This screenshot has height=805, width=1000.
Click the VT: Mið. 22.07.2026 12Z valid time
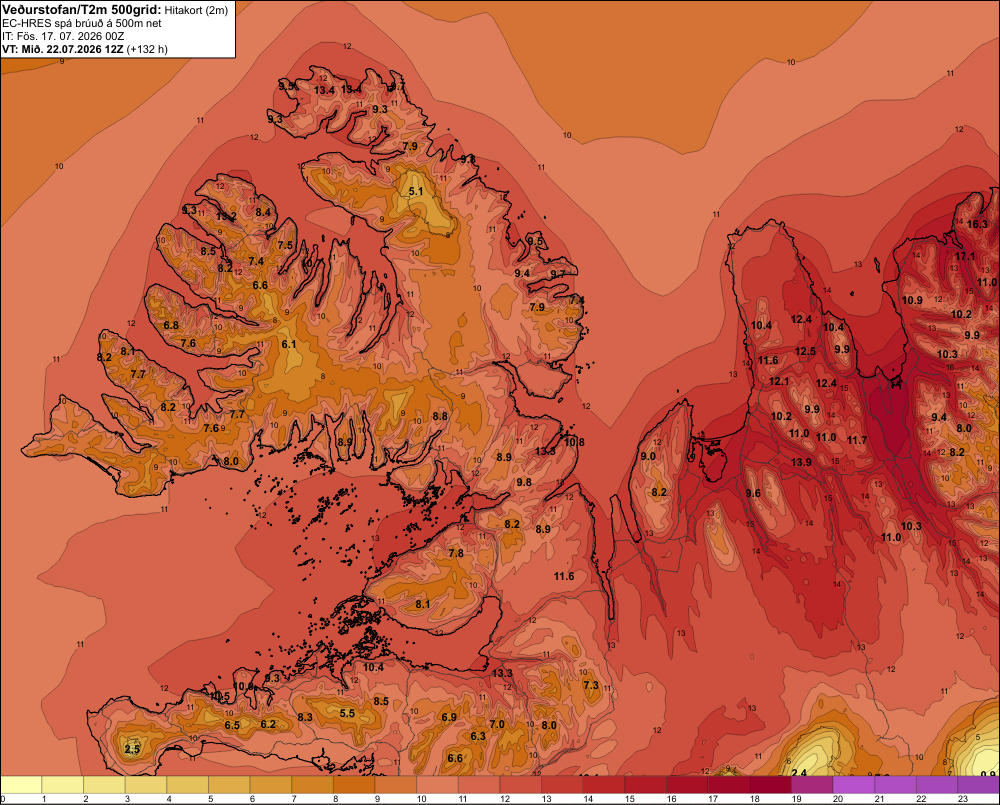63,49
